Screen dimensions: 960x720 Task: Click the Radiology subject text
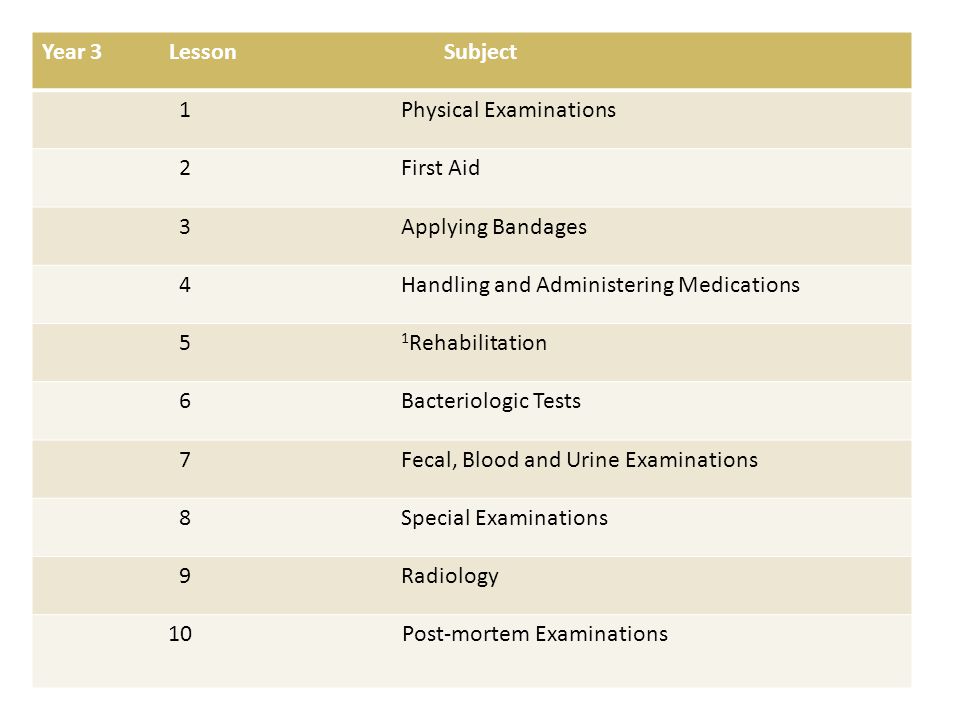(449, 576)
